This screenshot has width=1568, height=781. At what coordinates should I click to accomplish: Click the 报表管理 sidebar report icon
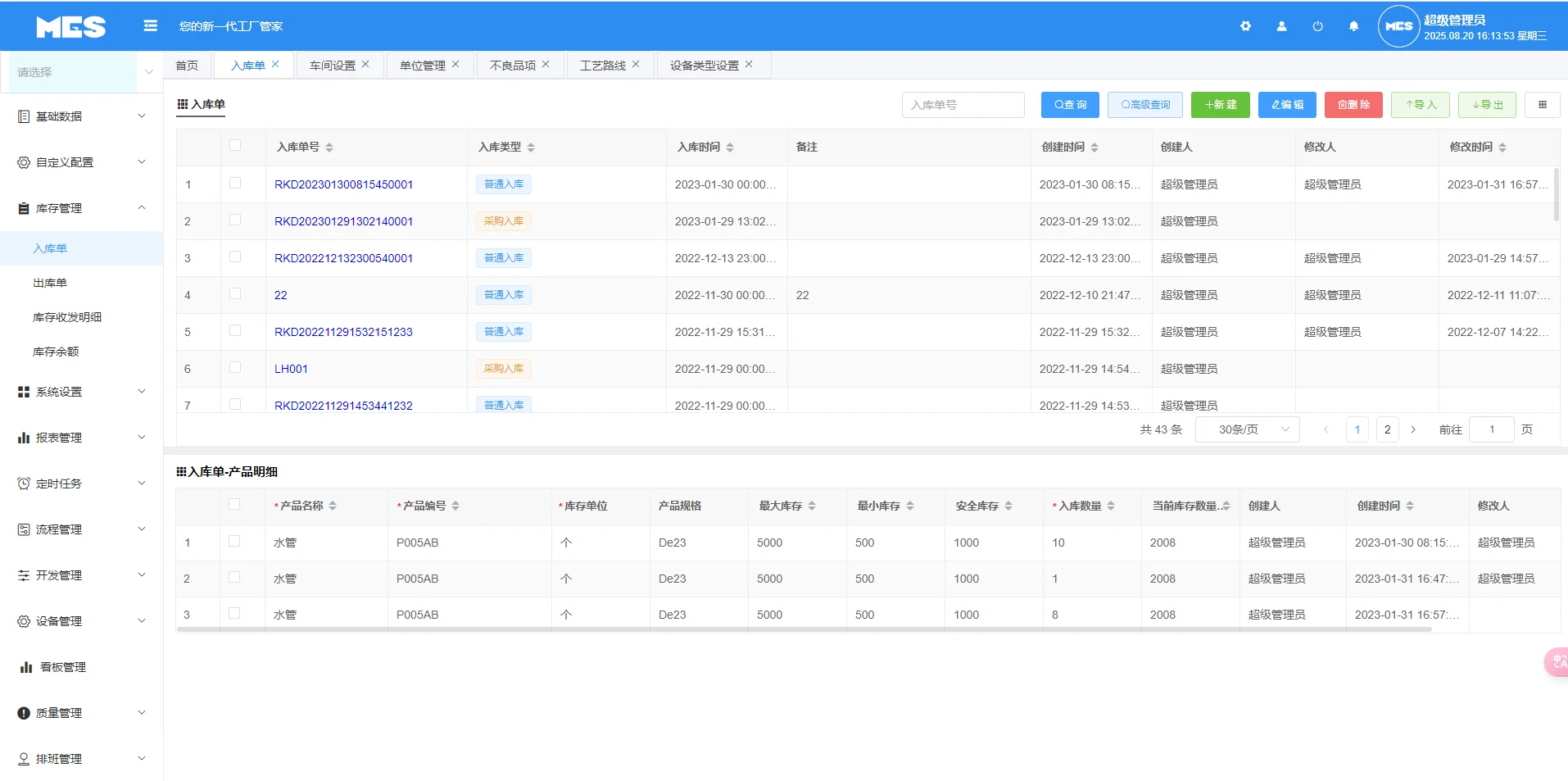coord(22,437)
